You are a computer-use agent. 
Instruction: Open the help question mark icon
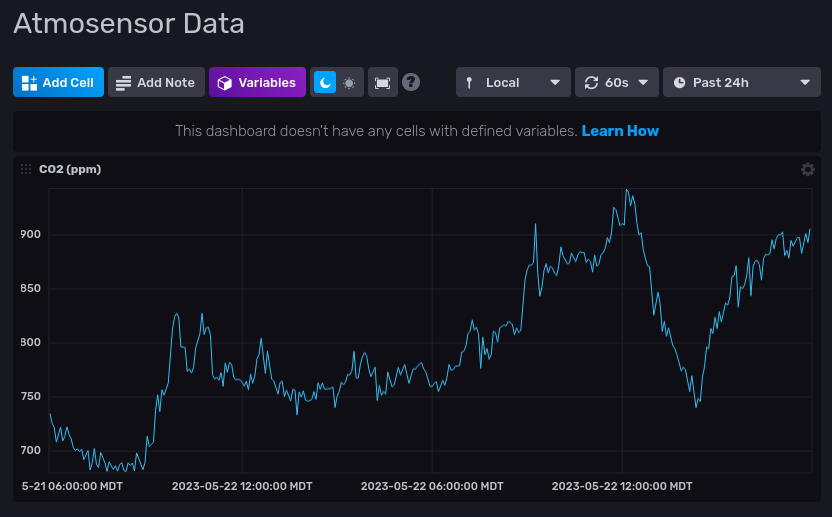[411, 82]
